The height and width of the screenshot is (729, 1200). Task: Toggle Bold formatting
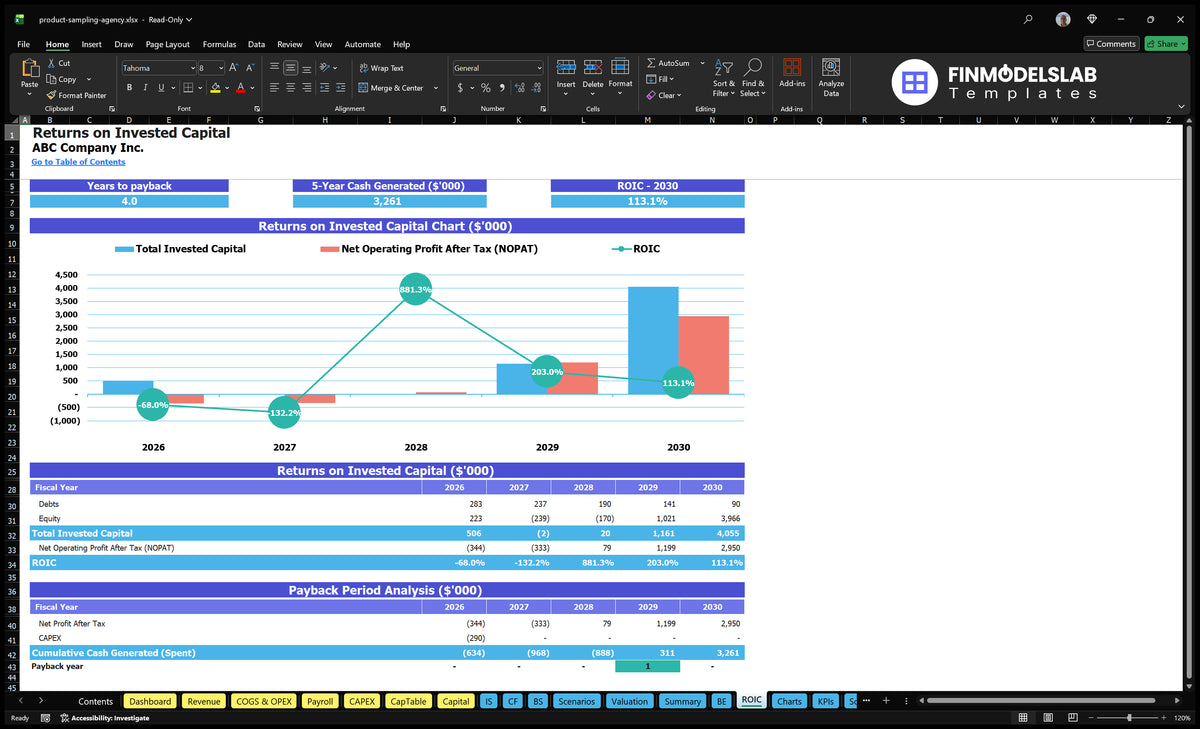tap(130, 88)
